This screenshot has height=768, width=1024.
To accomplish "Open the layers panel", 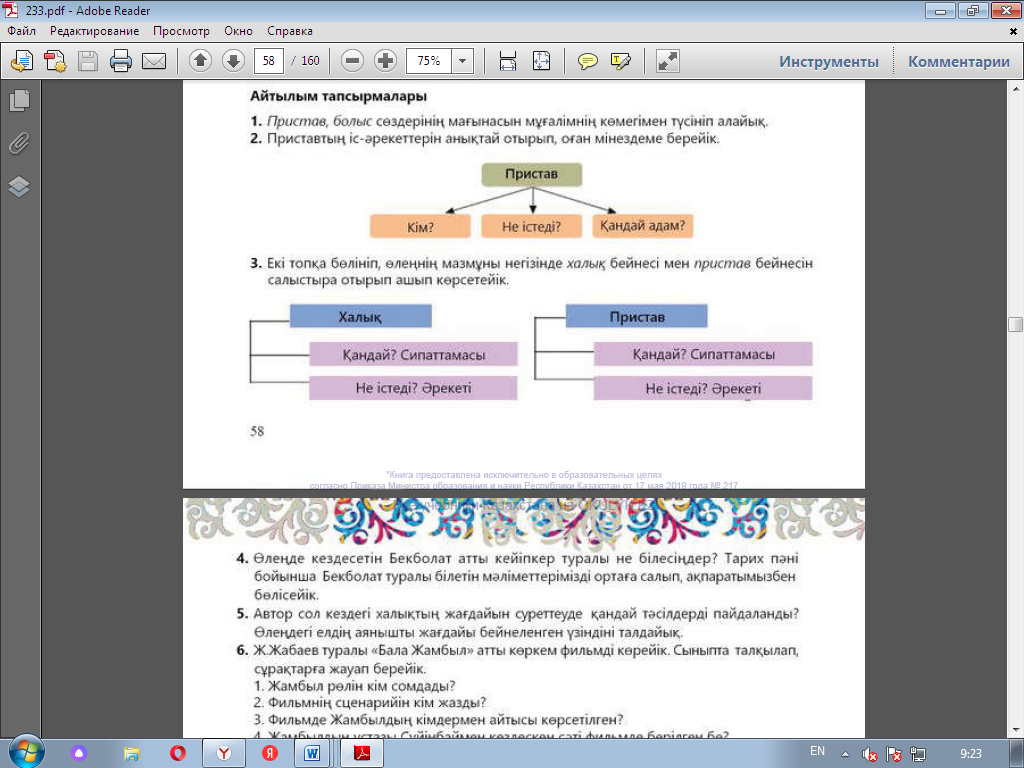I will click(20, 187).
